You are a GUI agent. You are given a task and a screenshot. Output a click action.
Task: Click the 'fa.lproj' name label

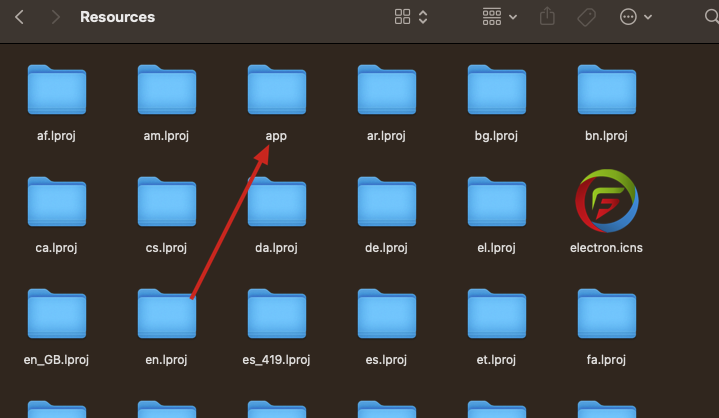pos(606,360)
